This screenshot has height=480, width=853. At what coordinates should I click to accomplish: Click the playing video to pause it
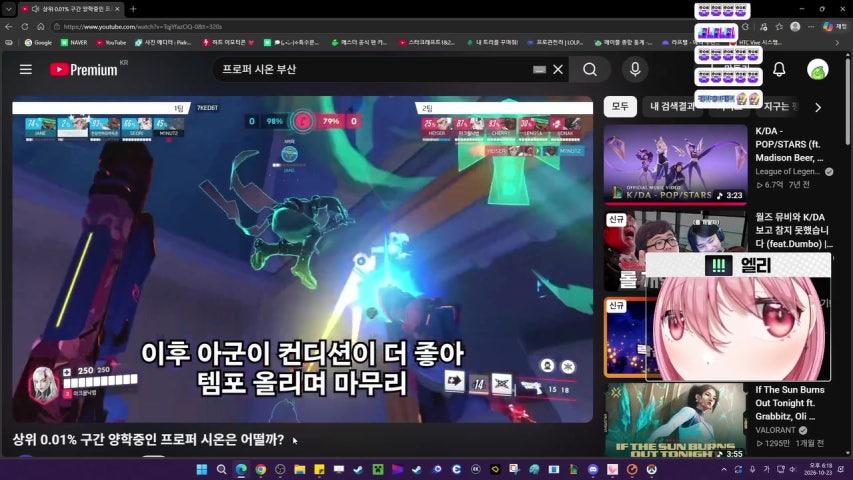click(302, 260)
